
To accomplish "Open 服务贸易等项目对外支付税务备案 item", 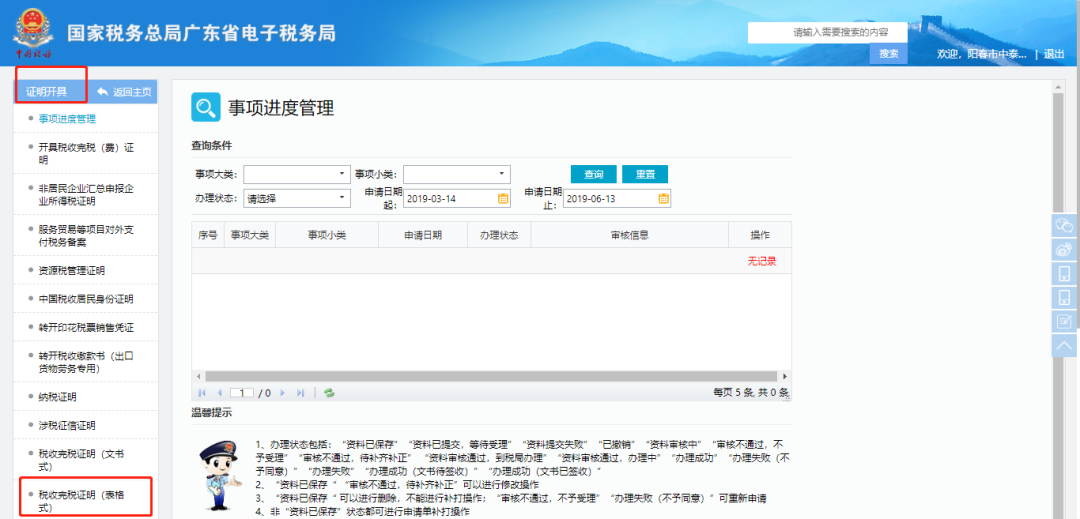I will point(86,235).
